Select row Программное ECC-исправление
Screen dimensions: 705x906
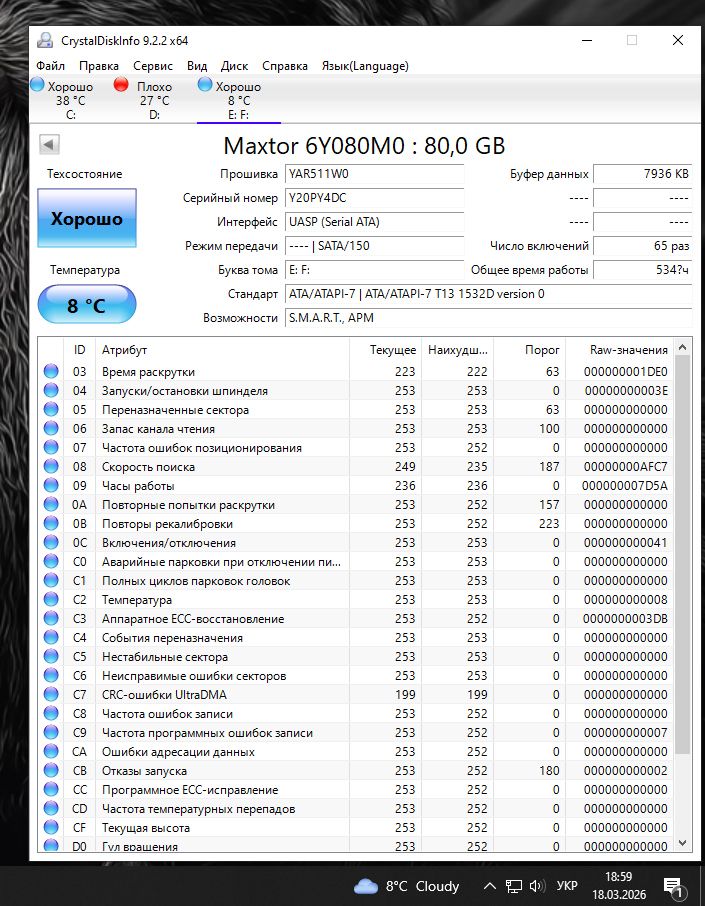coord(355,789)
